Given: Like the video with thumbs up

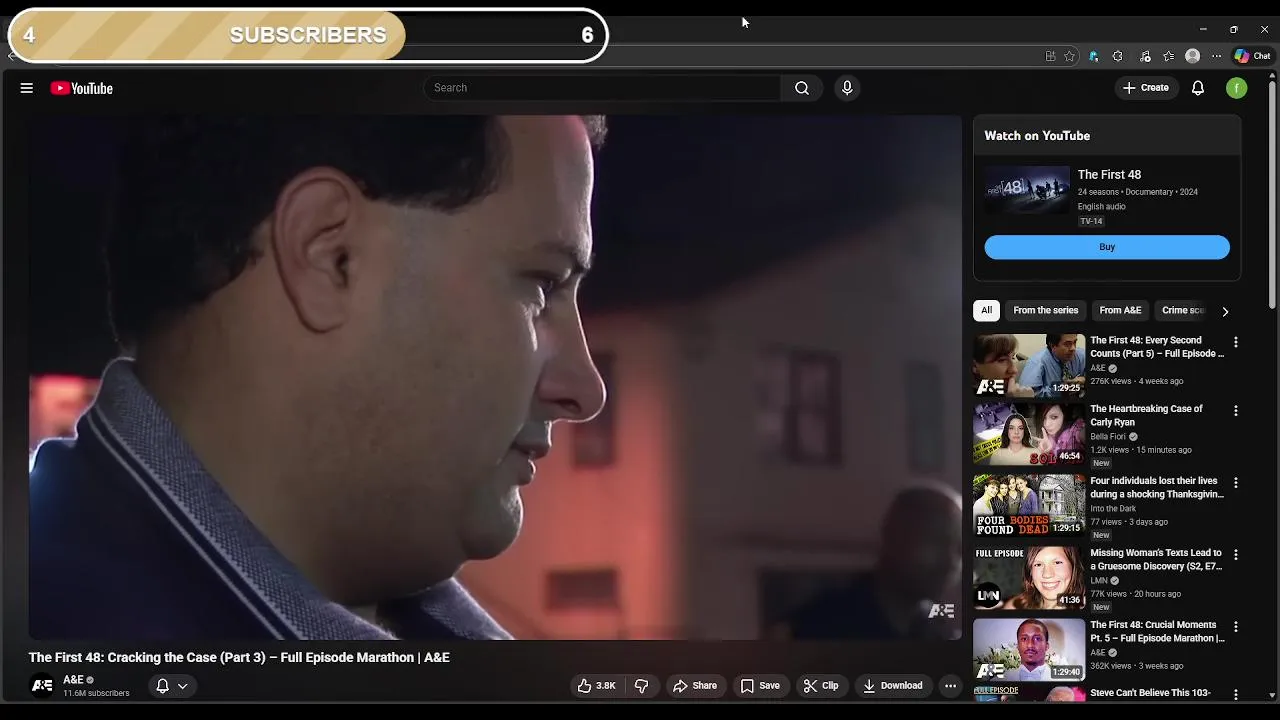Looking at the screenshot, I should (x=597, y=686).
